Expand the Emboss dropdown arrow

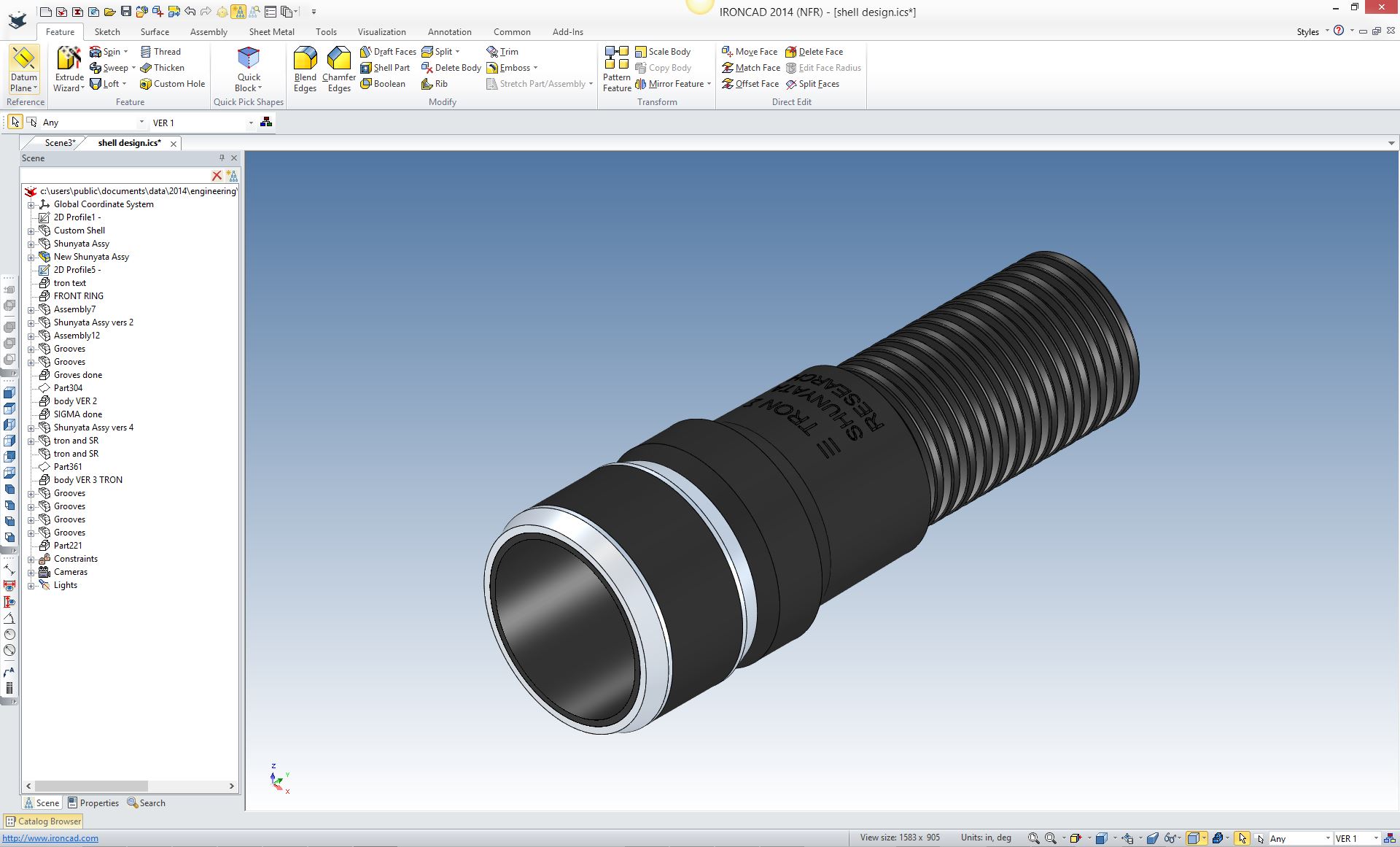click(536, 68)
